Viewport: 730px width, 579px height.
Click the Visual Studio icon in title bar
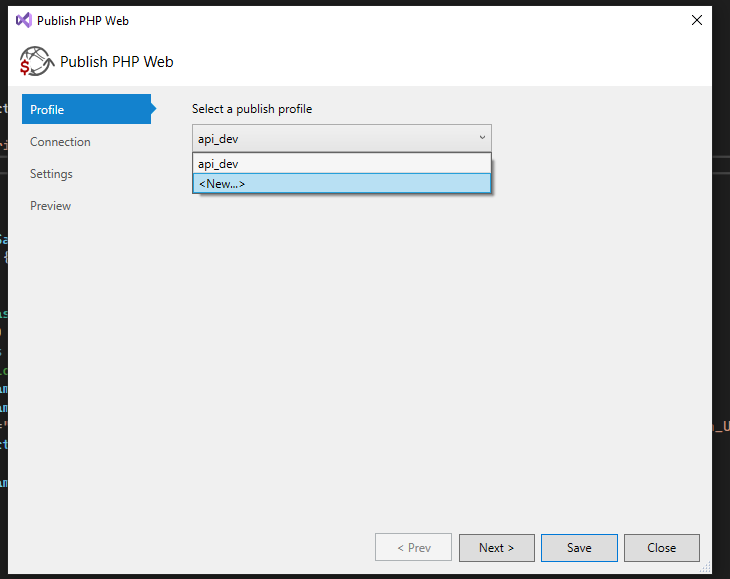(24, 20)
